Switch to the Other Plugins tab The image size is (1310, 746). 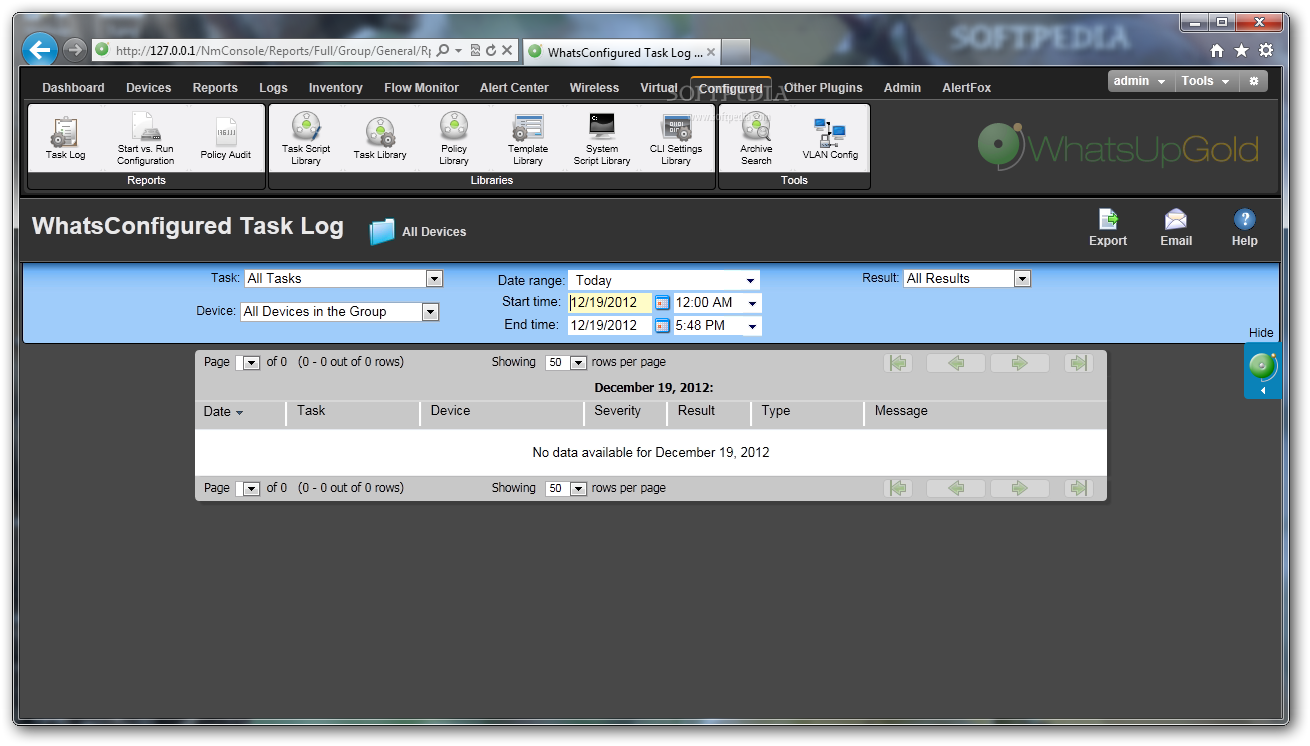pyautogui.click(x=823, y=88)
